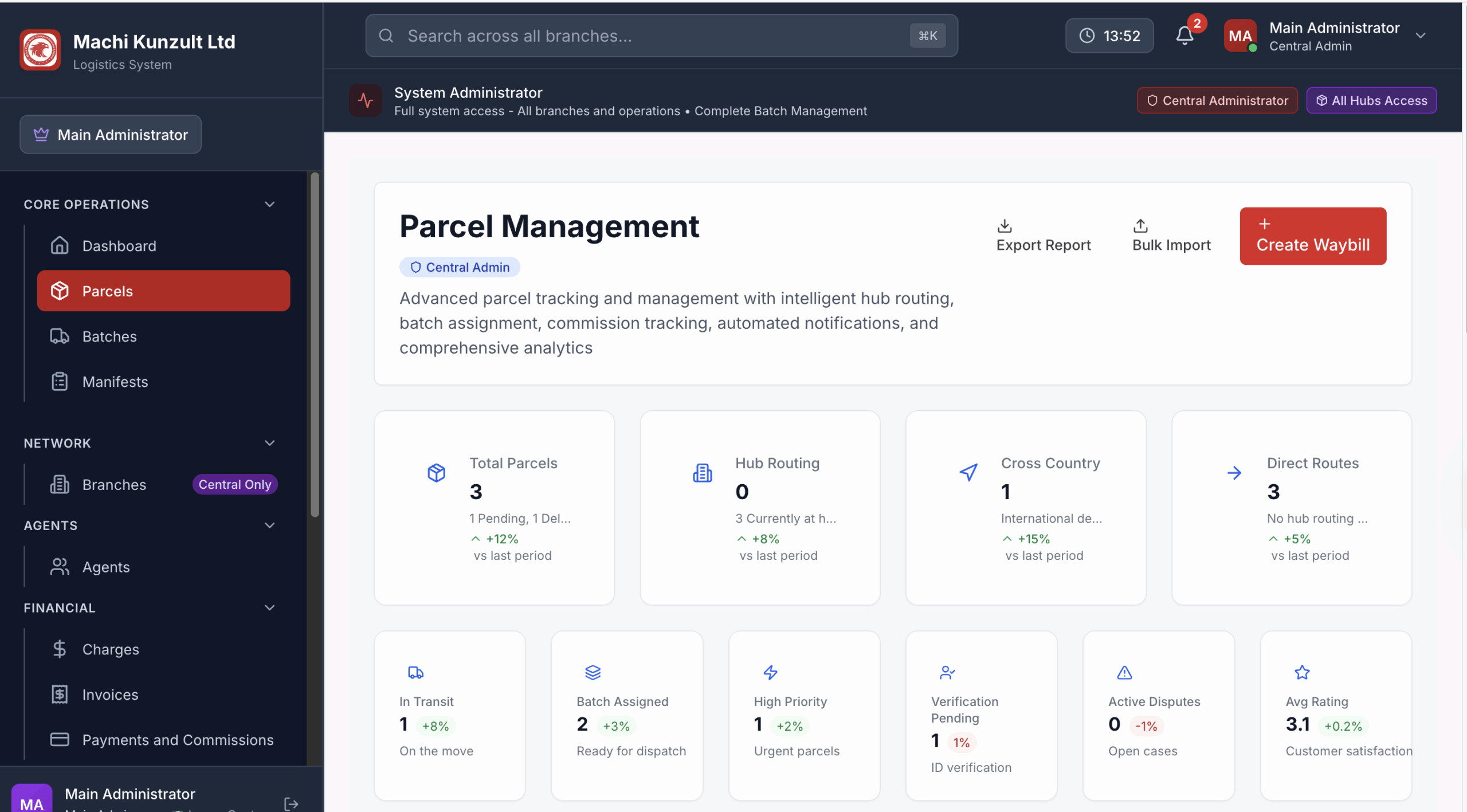Click the All Hubs Access badge
This screenshot has width=1467, height=812.
[x=1371, y=100]
